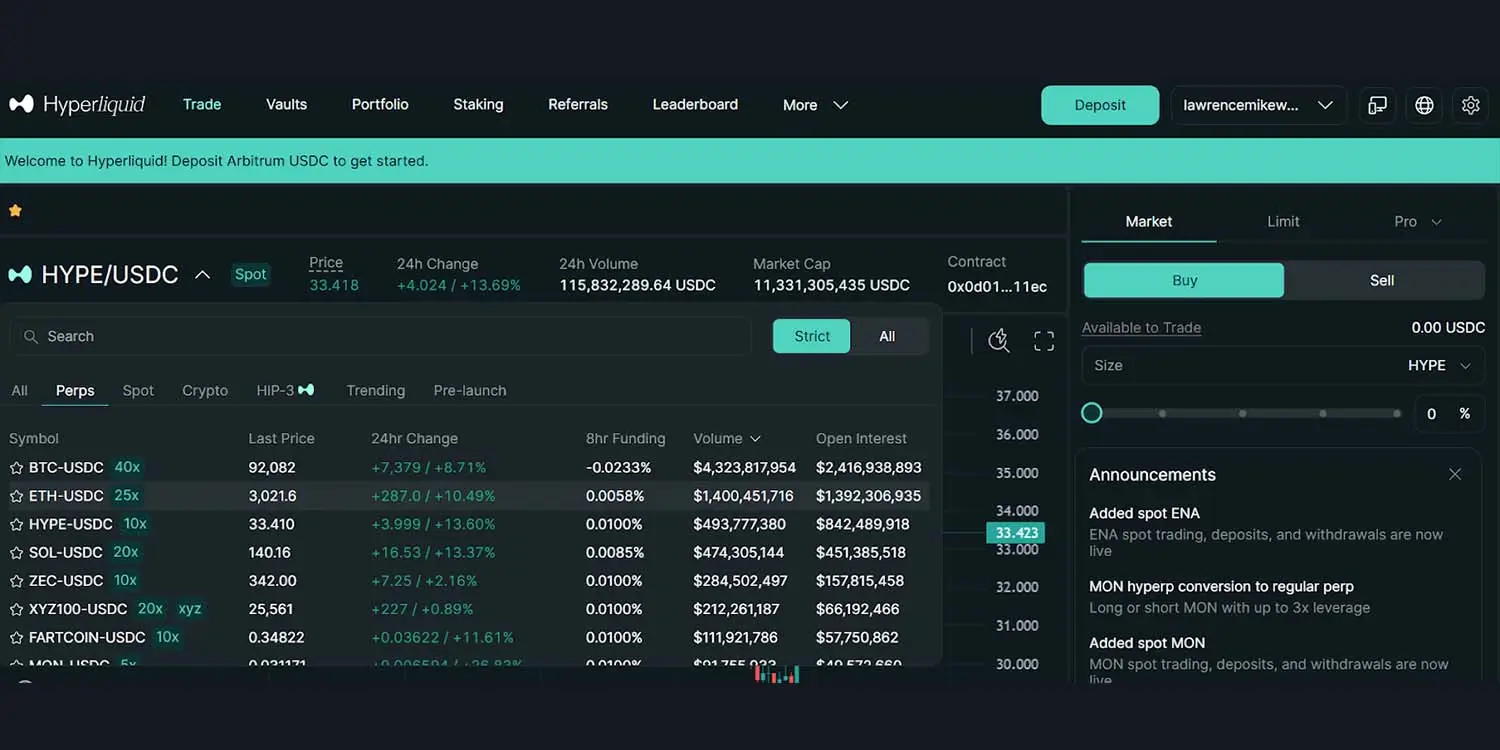Select the Sell side toggle
The height and width of the screenshot is (750, 1500).
coord(1381,281)
